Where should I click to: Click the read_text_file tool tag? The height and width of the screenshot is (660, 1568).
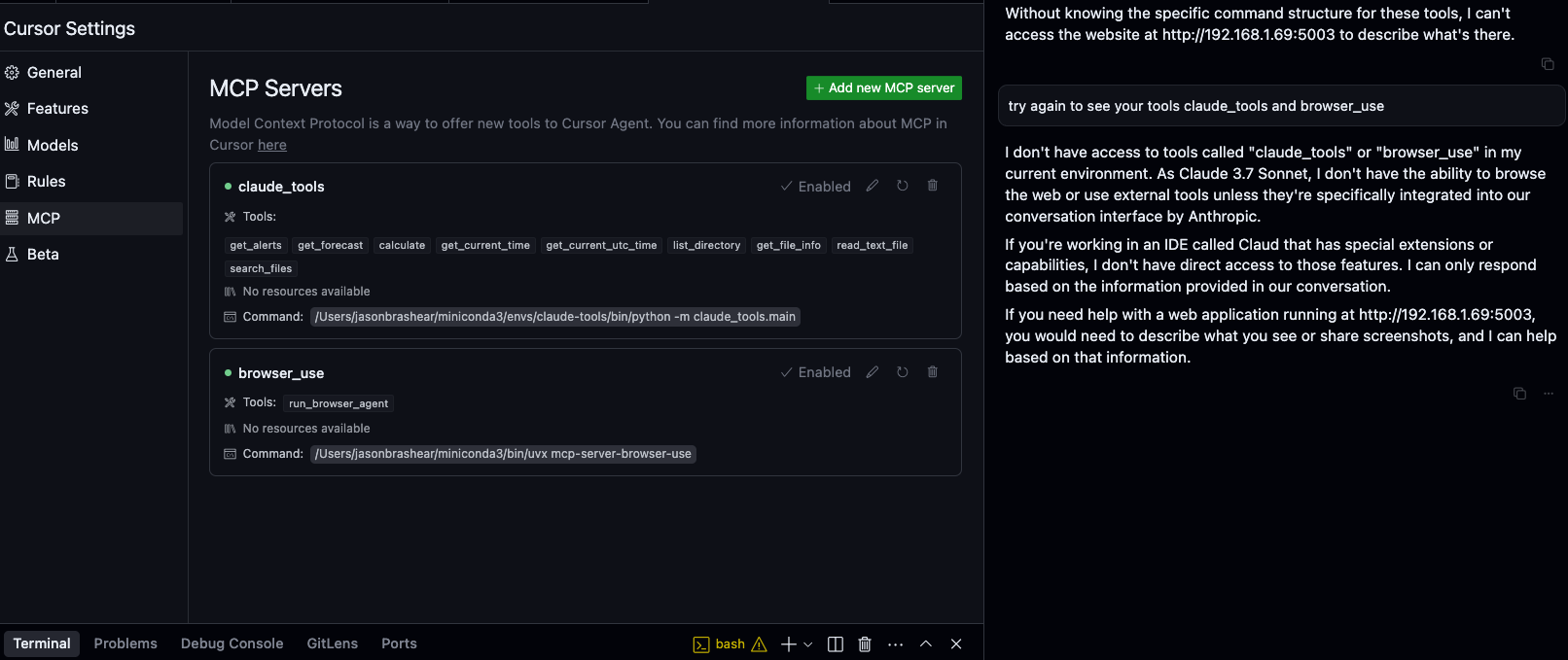coord(873,246)
